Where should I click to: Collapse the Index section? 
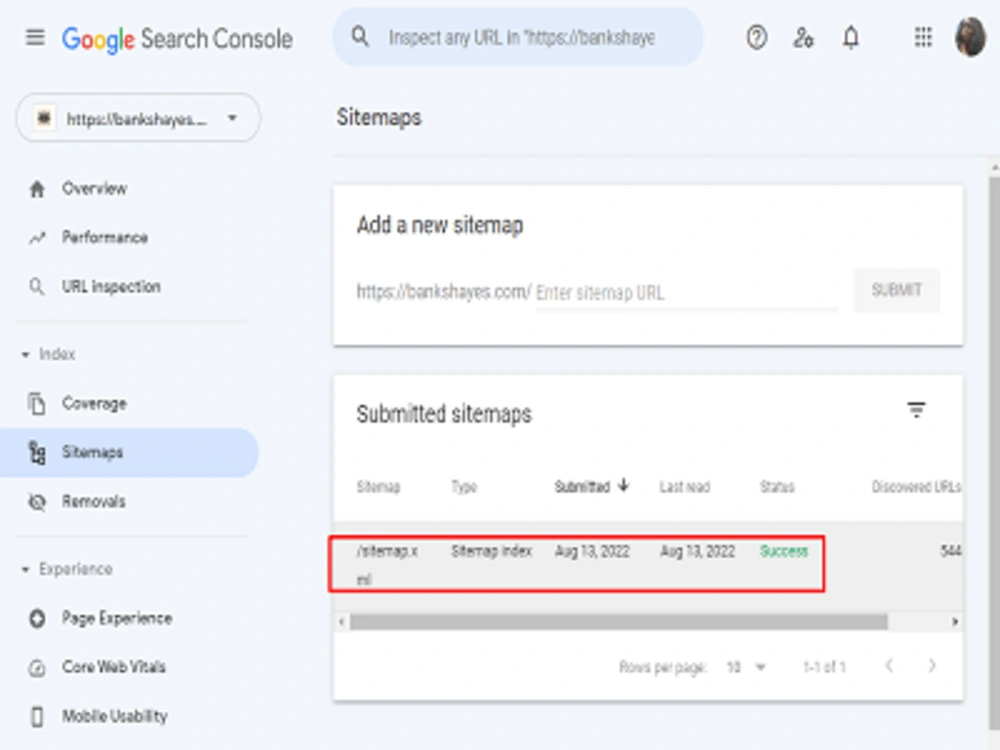pos(48,354)
